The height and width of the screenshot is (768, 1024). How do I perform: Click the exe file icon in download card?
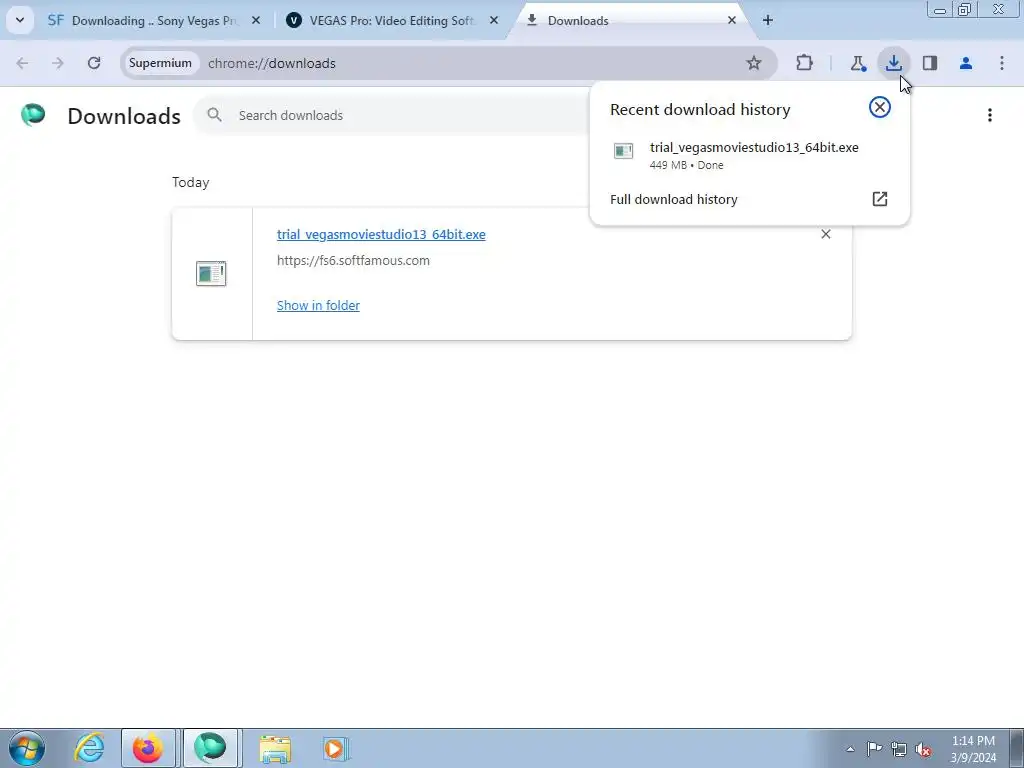pyautogui.click(x=211, y=274)
